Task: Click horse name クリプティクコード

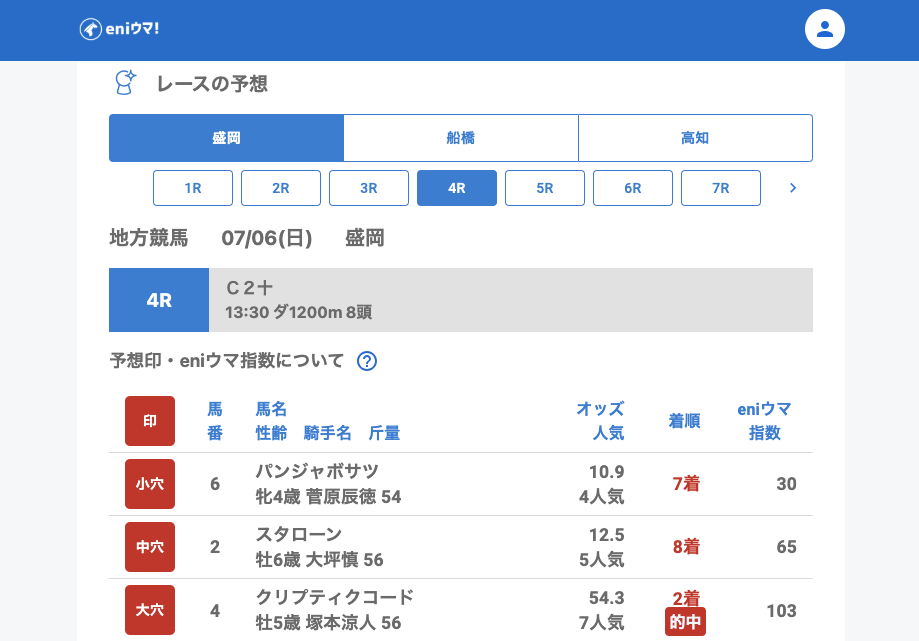Action: [x=334, y=598]
